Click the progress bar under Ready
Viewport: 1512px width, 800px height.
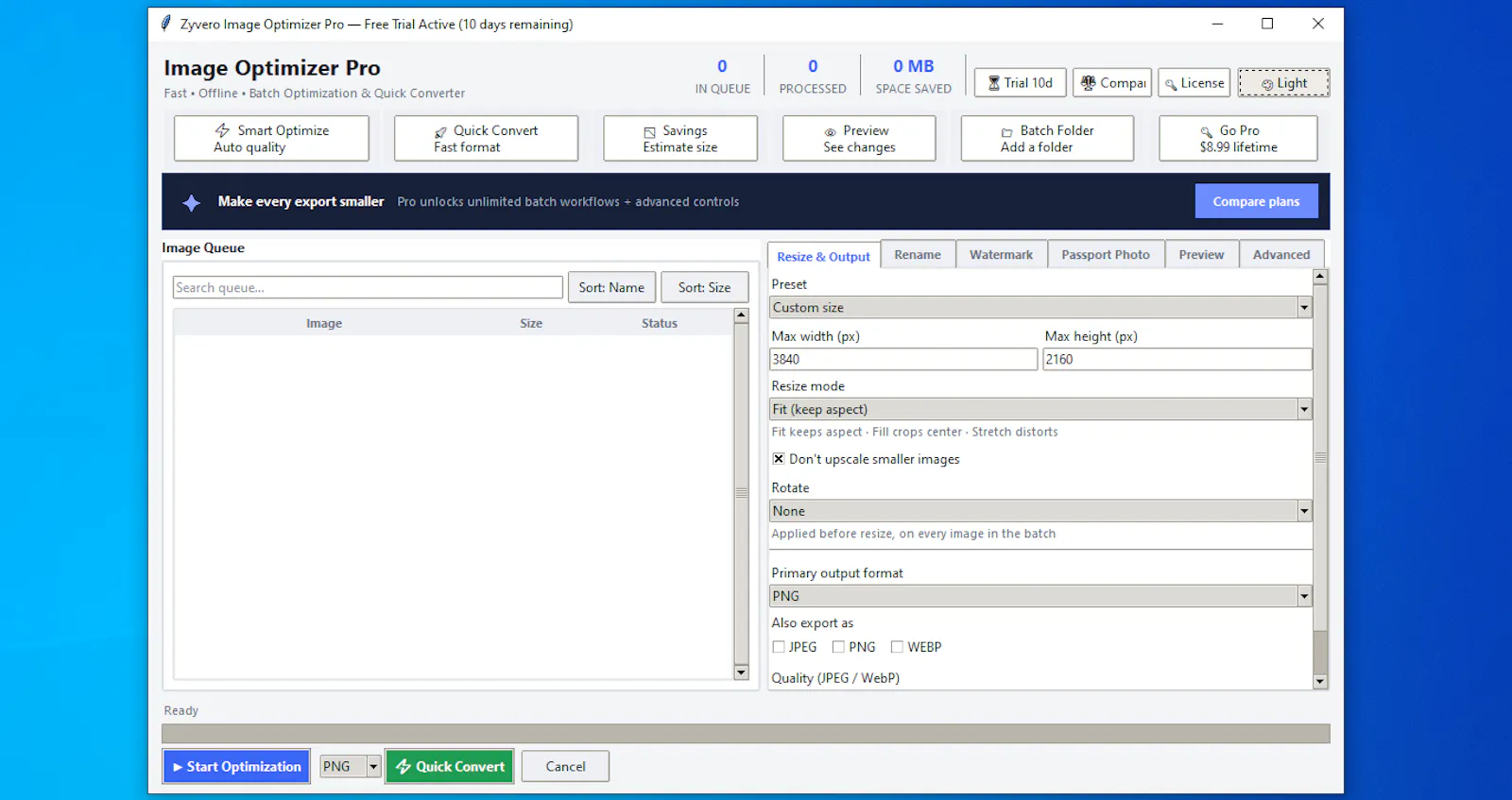(x=746, y=734)
